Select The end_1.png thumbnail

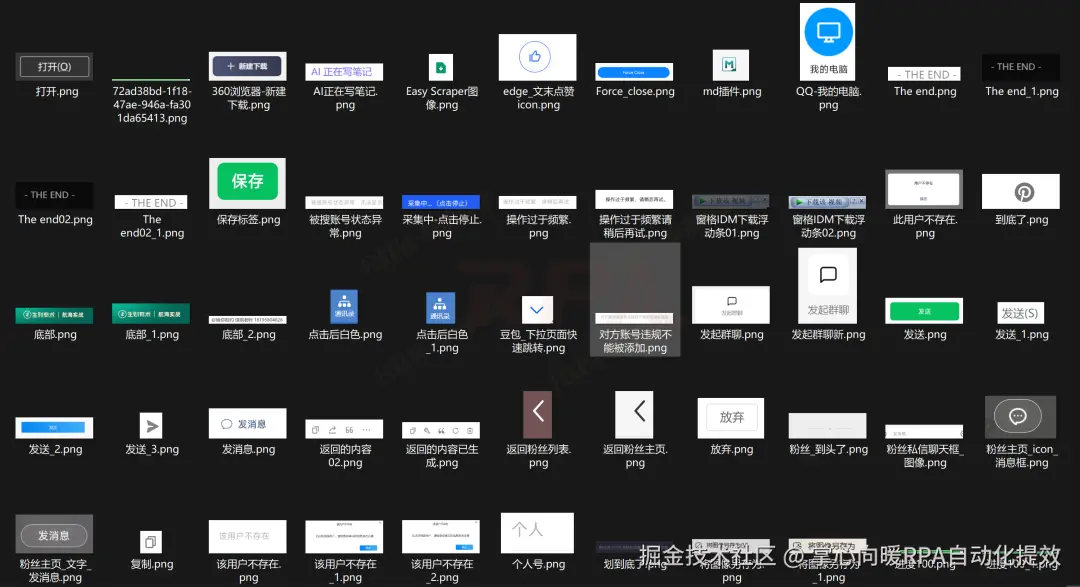pos(1020,67)
